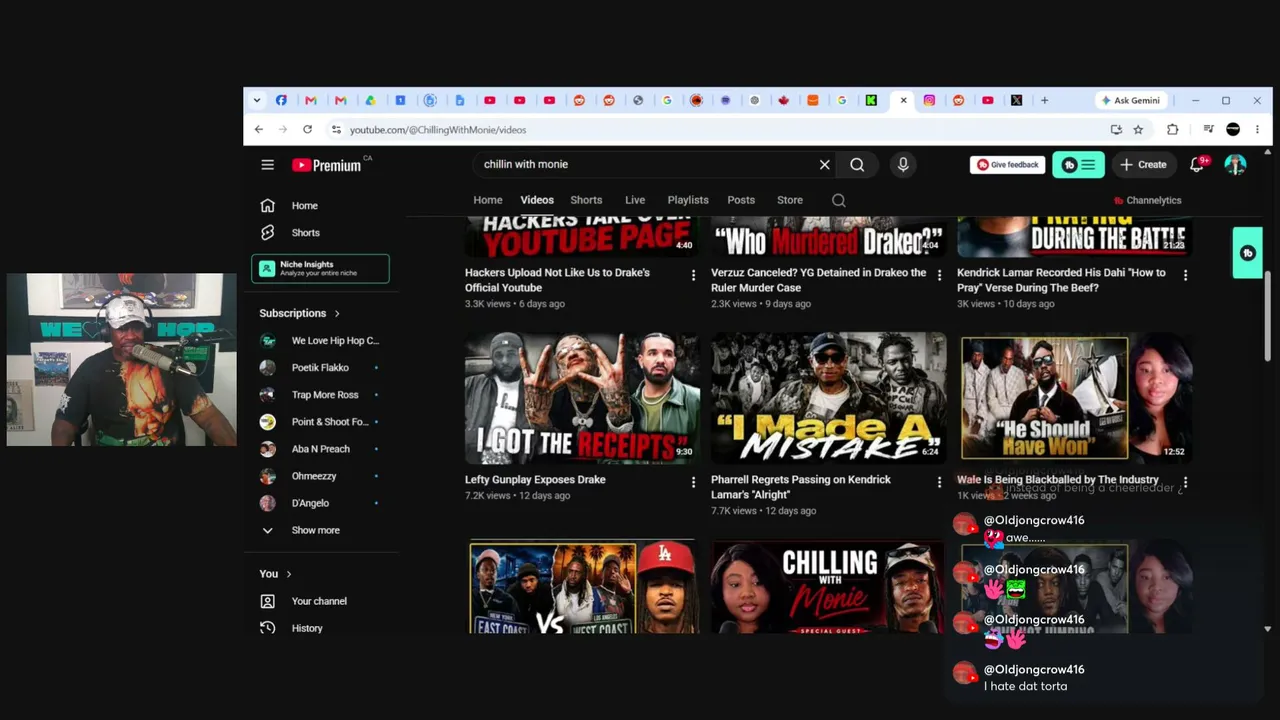
Task: Click the magnifier search button
Action: 857,165
